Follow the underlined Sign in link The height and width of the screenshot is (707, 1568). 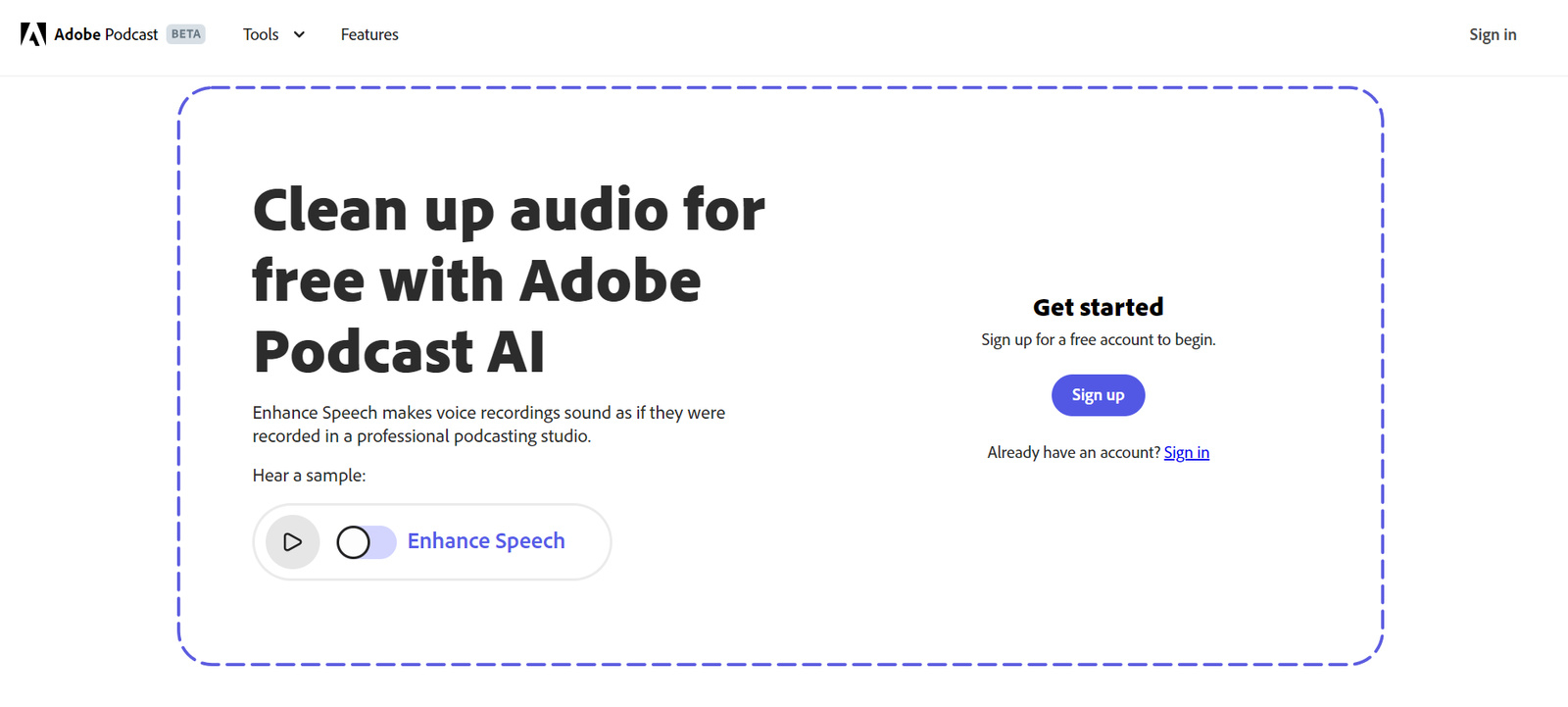coord(1186,452)
